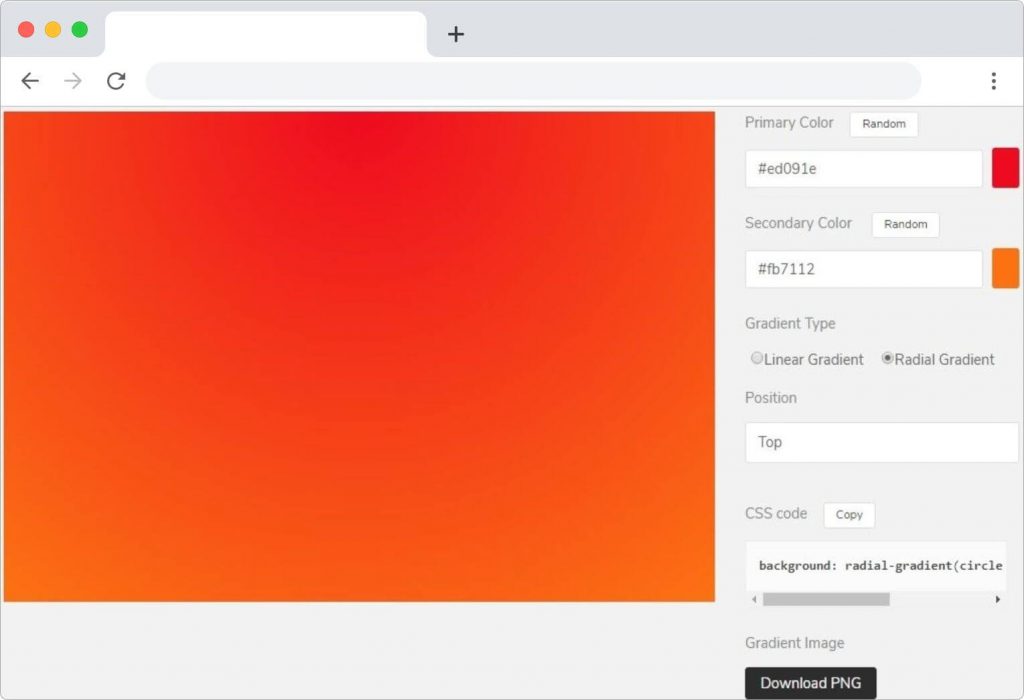Randomize the Secondary Color
Image resolution: width=1024 pixels, height=700 pixels.
tap(905, 225)
